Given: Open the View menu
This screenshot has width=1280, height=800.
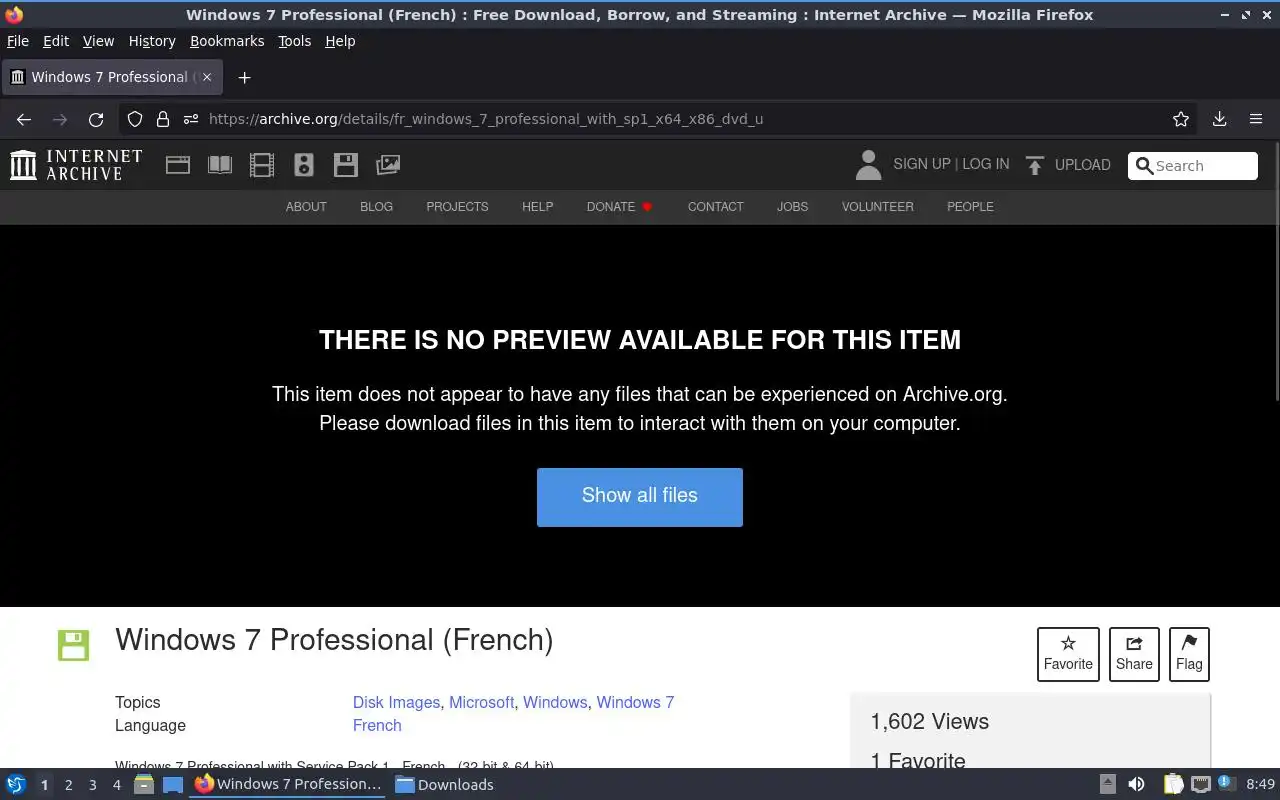Looking at the screenshot, I should (x=98, y=41).
